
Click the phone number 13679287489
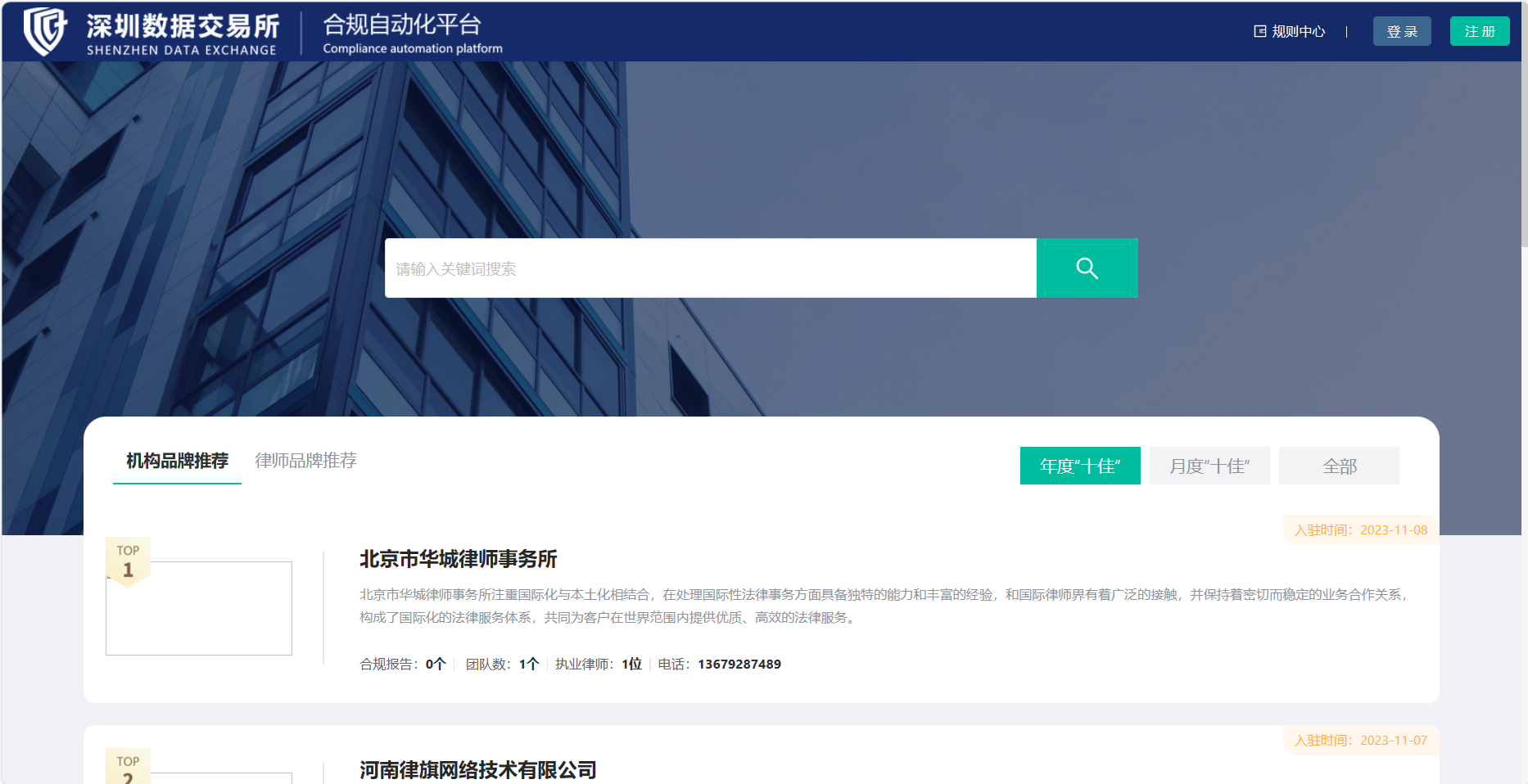tap(739, 664)
